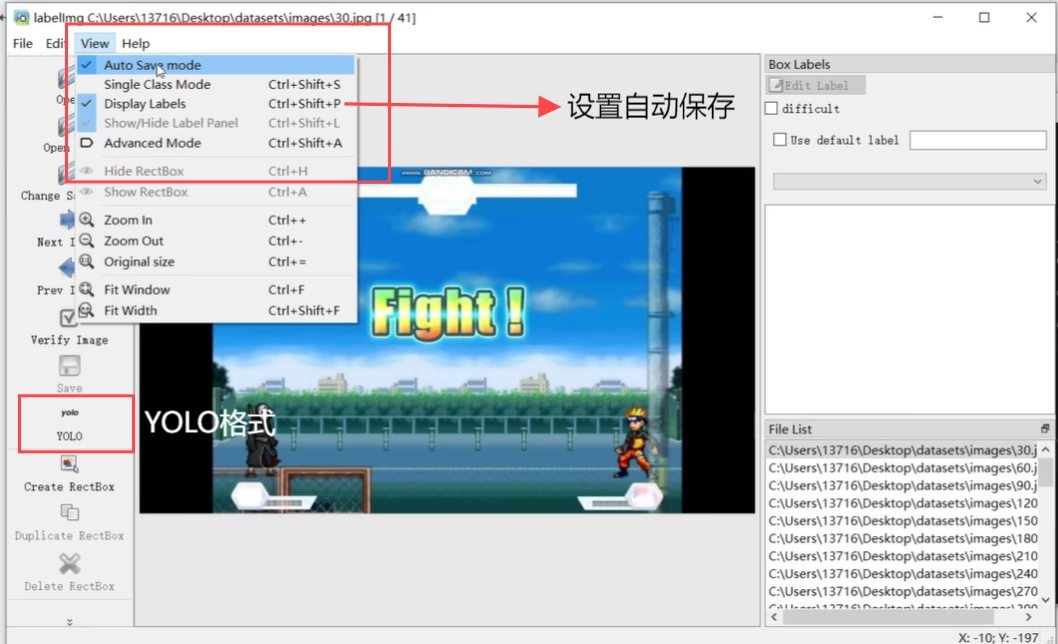Choose Fit Window from View menu
The image size is (1058, 644).
137,290
